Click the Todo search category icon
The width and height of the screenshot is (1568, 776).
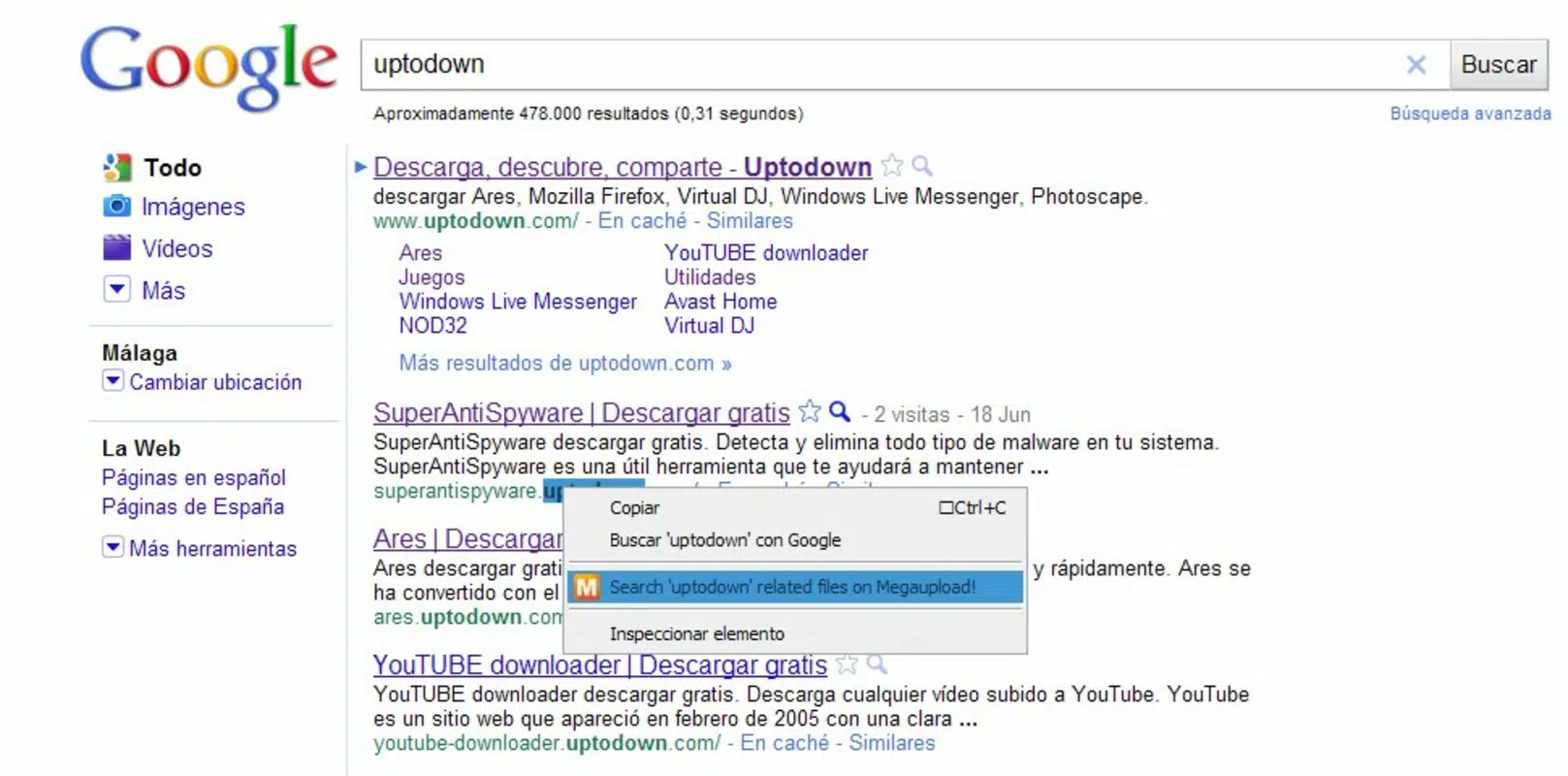[117, 167]
